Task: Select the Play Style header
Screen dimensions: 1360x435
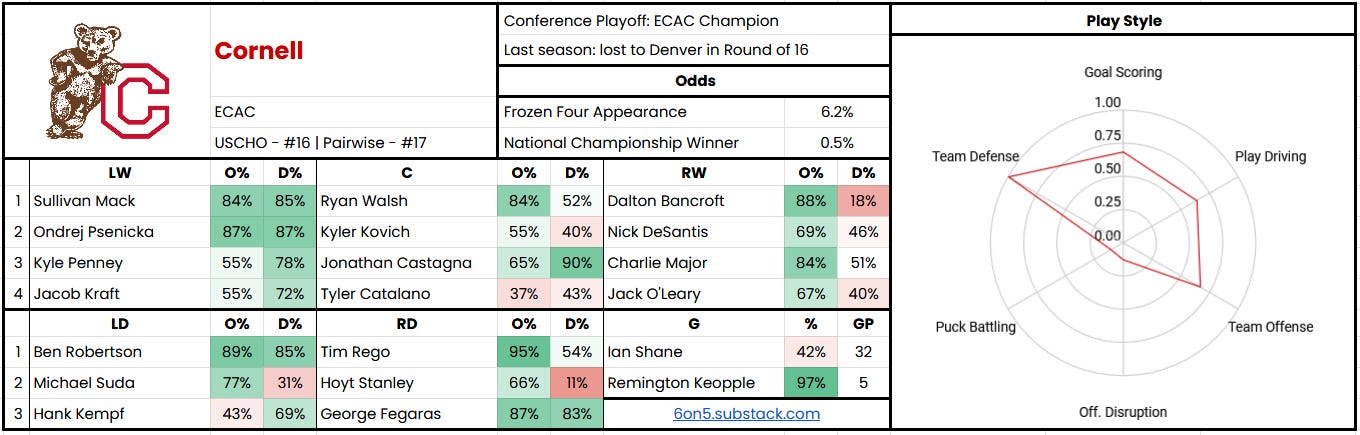Action: (x=1124, y=20)
